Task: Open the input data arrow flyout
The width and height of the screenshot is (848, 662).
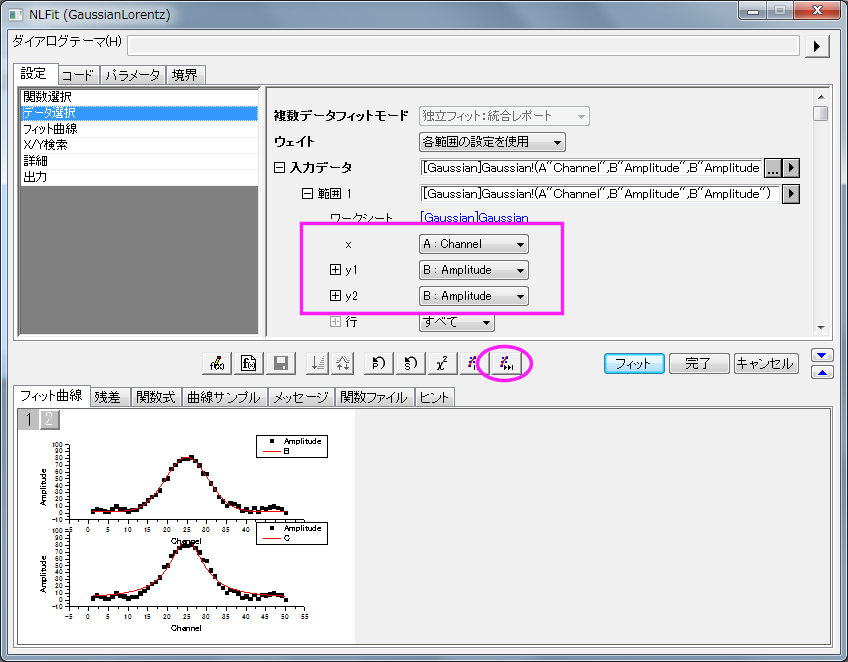Action: click(791, 168)
